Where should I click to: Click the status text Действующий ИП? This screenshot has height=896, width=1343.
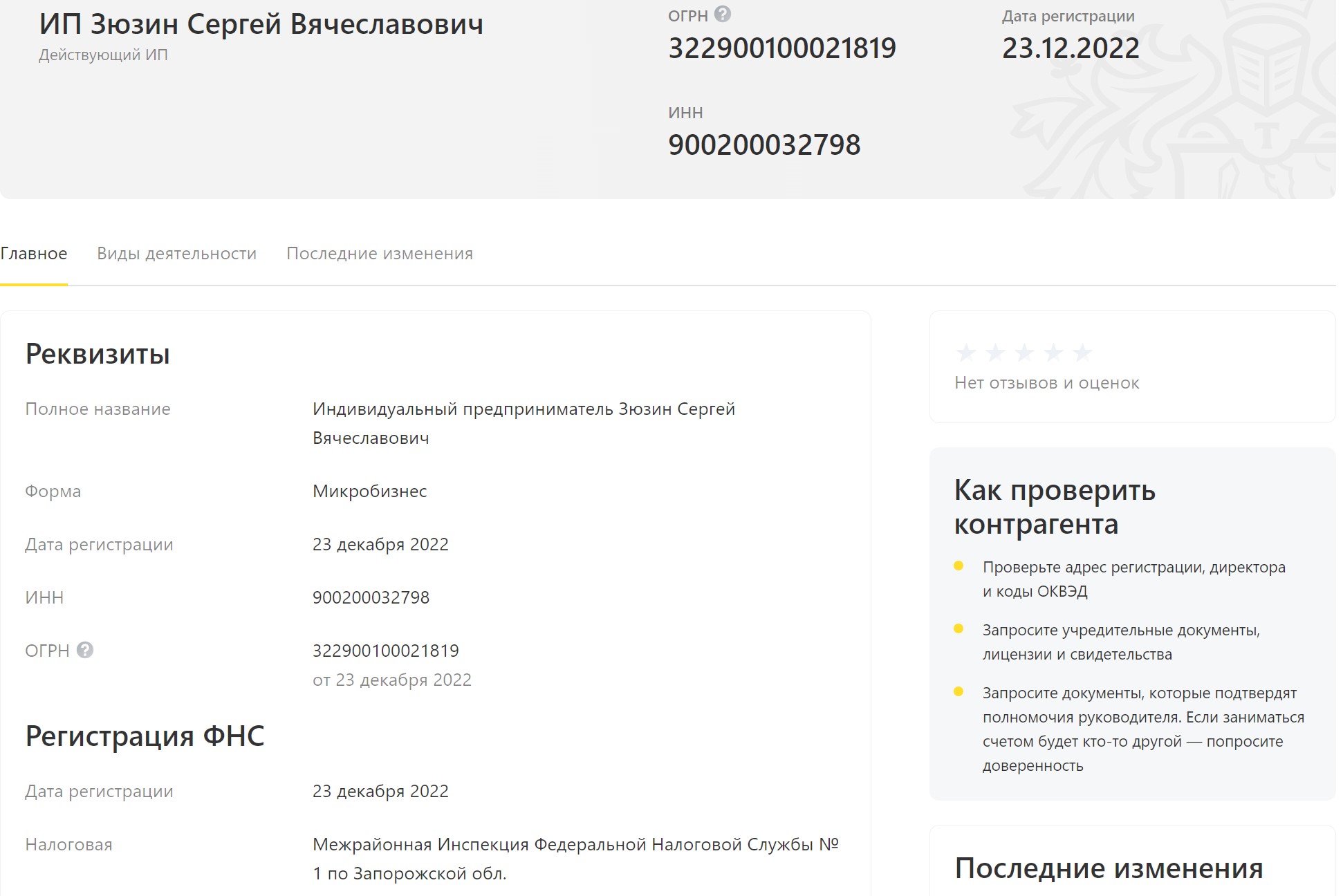point(103,55)
